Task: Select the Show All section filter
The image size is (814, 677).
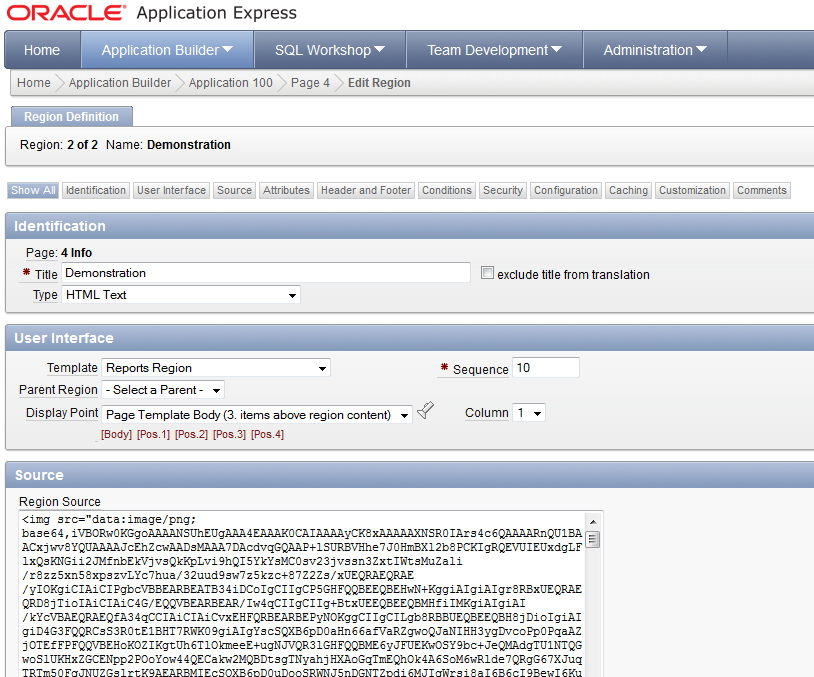Action: (x=33, y=191)
